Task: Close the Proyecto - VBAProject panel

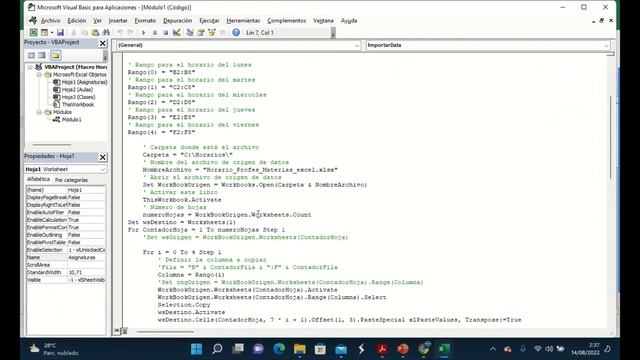Action: pyautogui.click(x=102, y=43)
